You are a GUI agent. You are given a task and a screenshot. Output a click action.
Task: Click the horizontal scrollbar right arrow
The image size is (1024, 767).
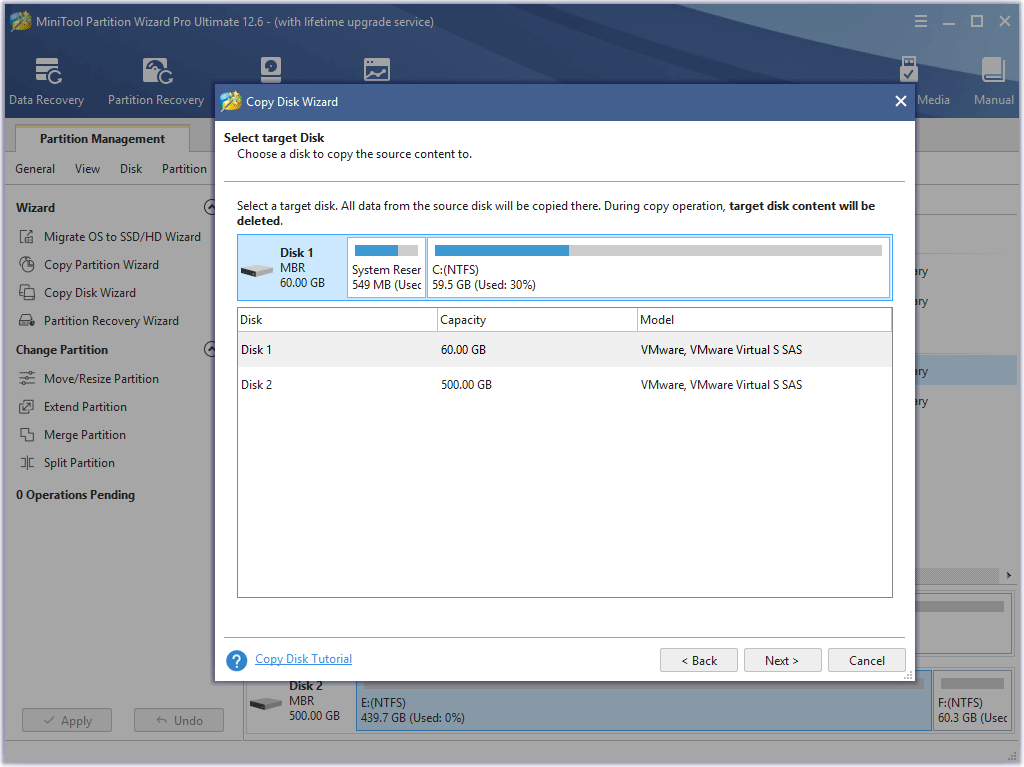pyautogui.click(x=1009, y=575)
